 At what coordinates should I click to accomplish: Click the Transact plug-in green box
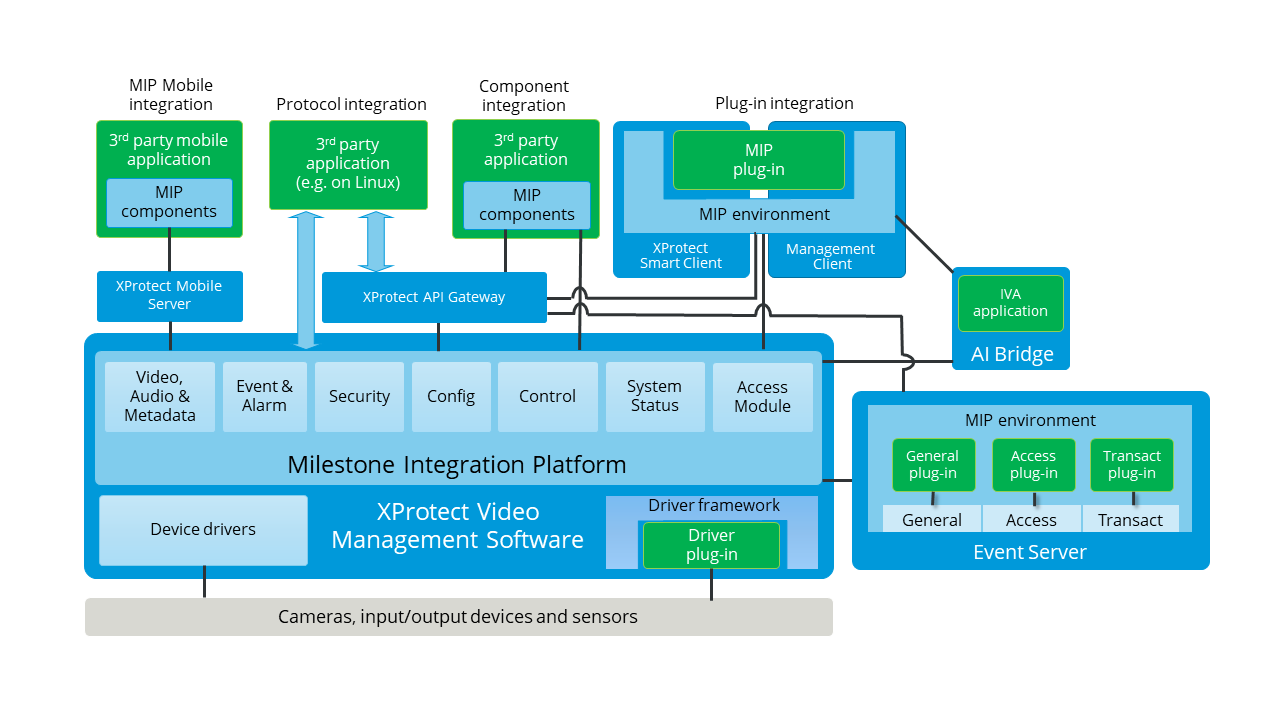coord(1131,465)
